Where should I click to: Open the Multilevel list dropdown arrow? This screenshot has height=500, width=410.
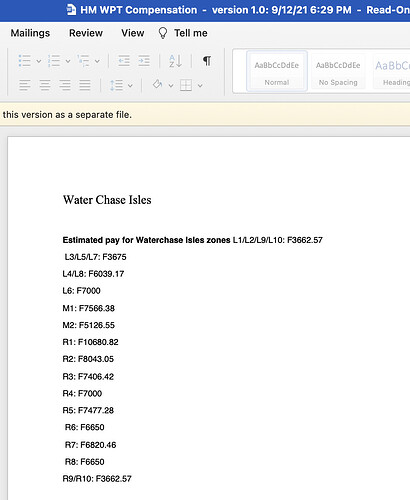click(97, 61)
